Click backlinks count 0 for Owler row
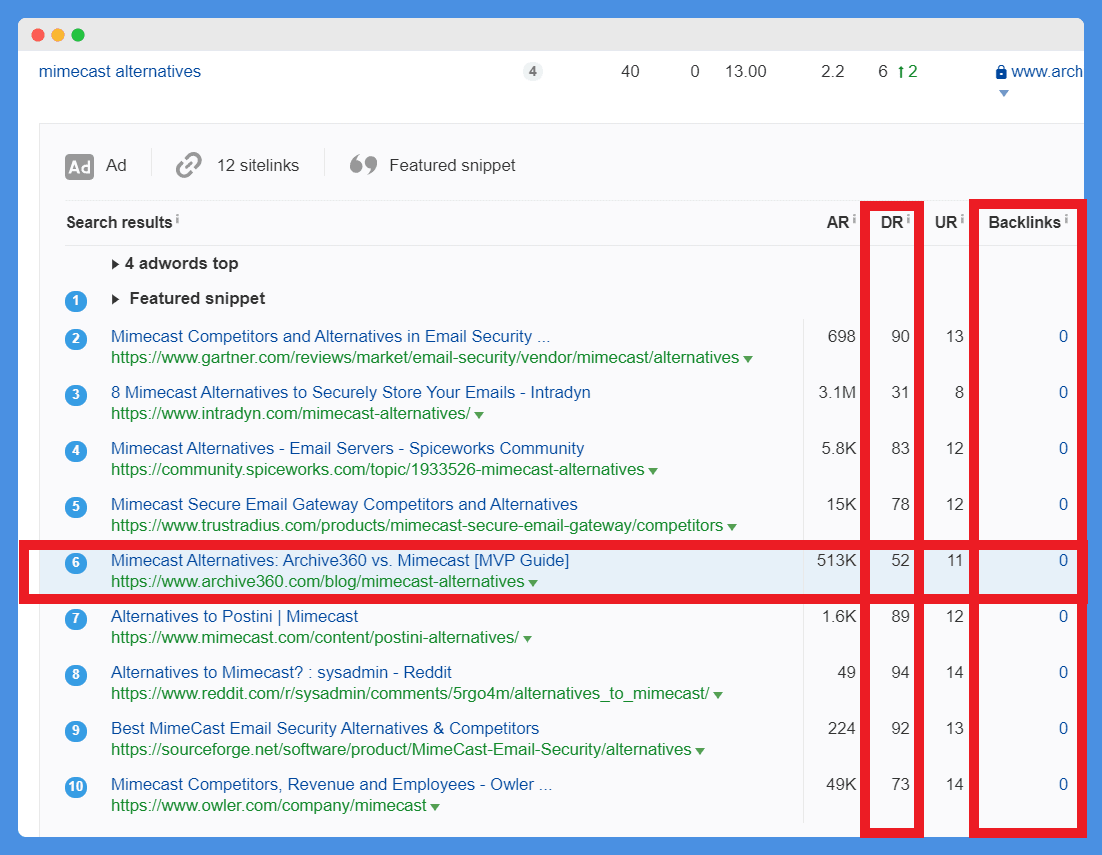This screenshot has width=1102, height=855. point(1063,785)
